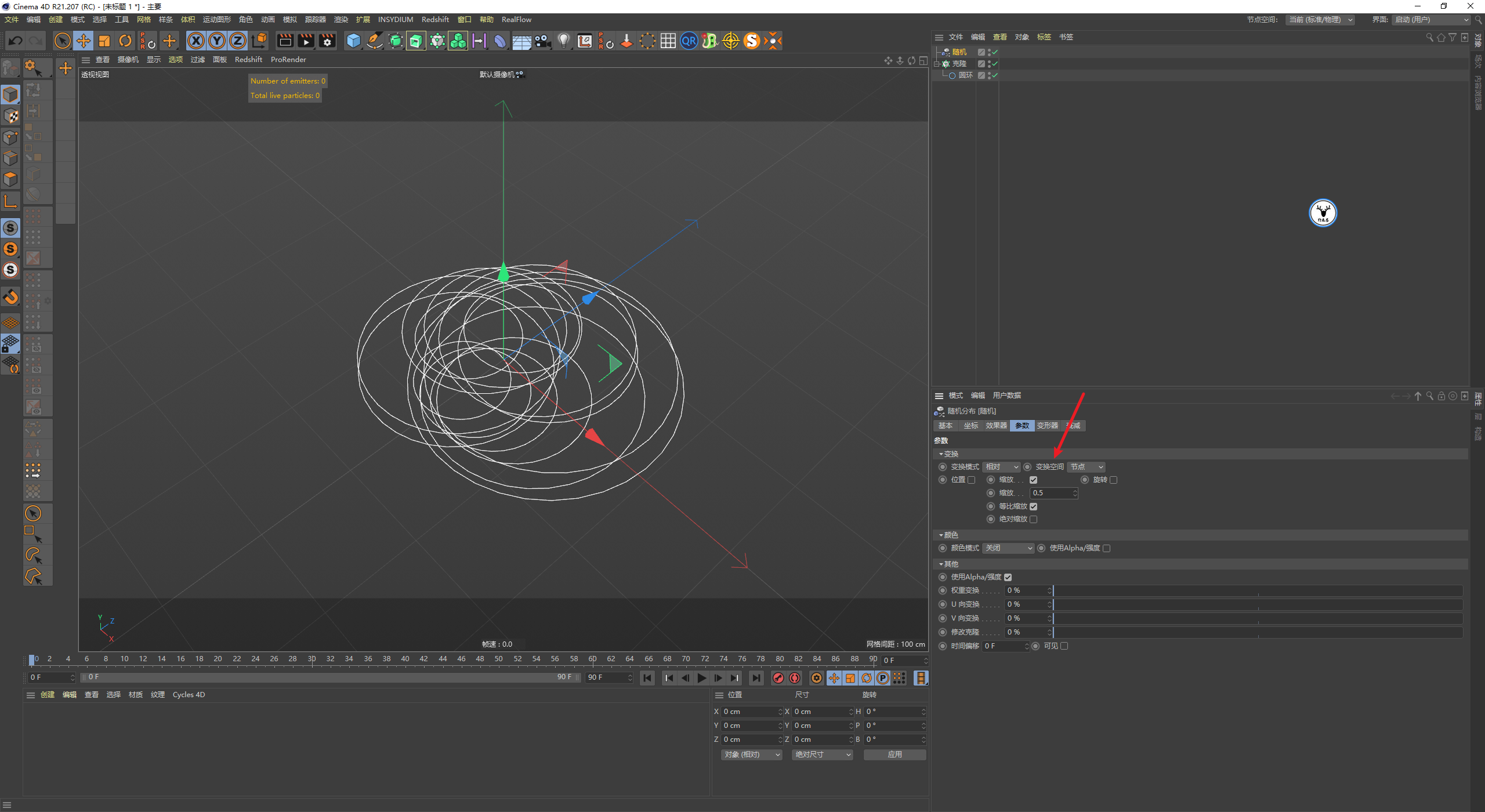The height and width of the screenshot is (812, 1485).
Task: Click the Scale tool icon
Action: [104, 41]
